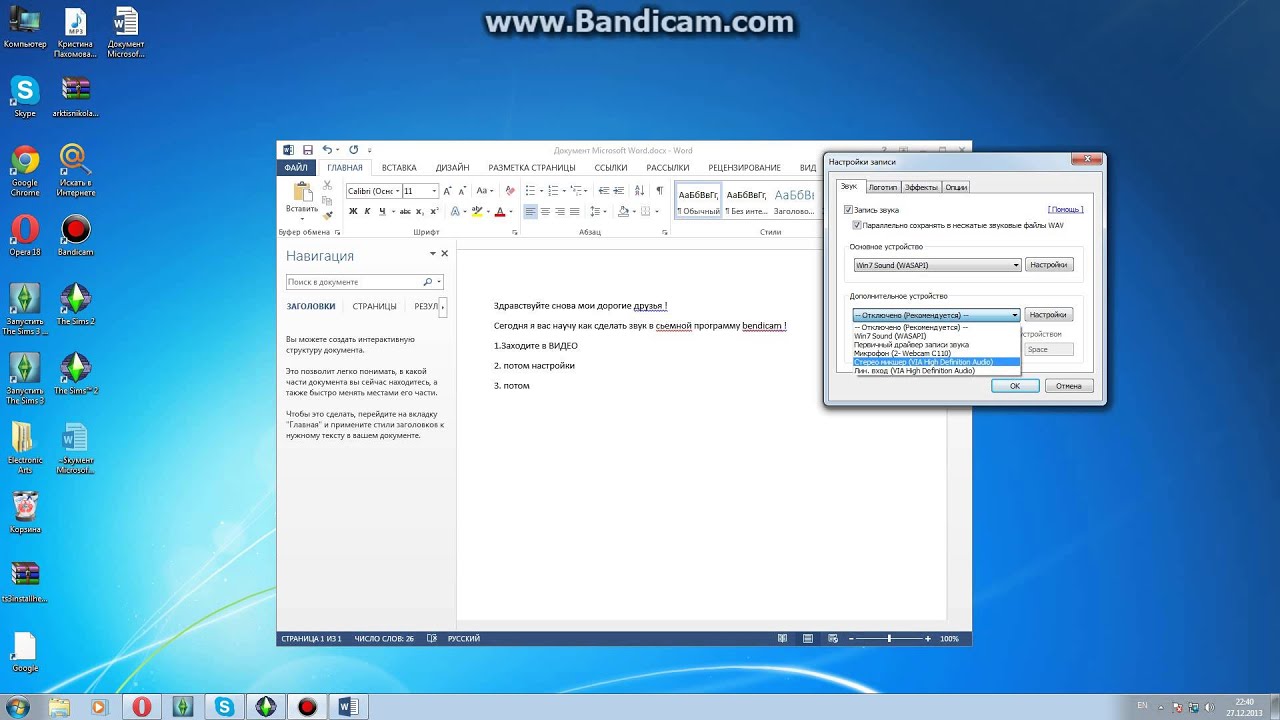Click the decrease indent icon

[x=604, y=190]
